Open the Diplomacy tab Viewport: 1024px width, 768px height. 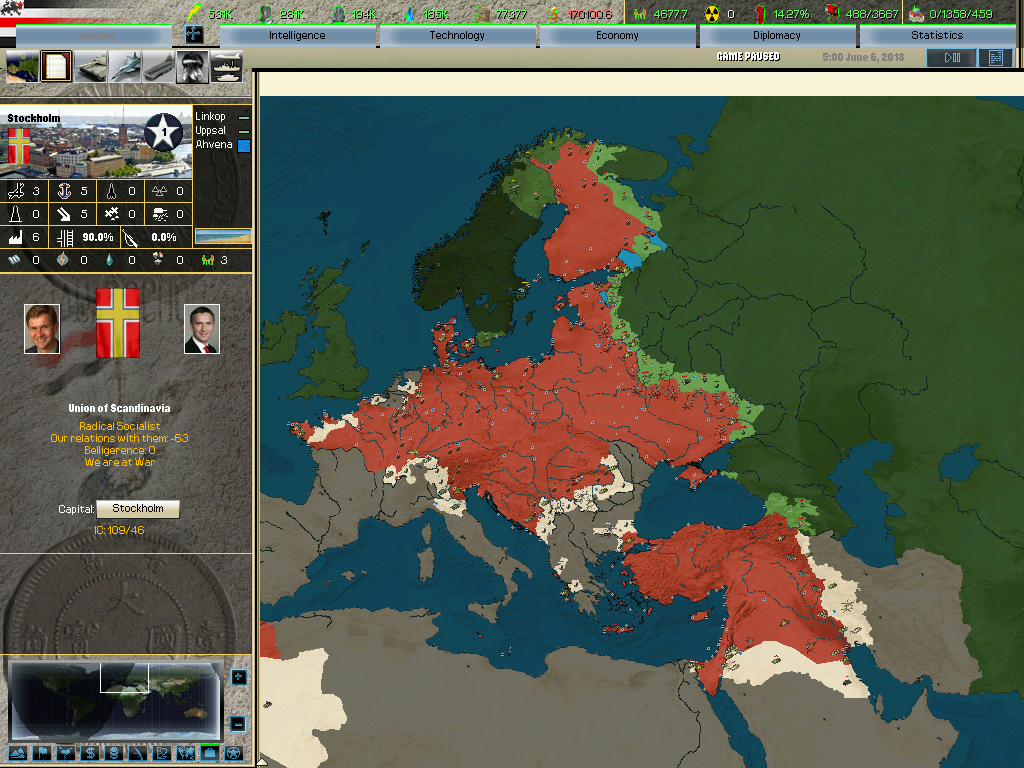(777, 35)
